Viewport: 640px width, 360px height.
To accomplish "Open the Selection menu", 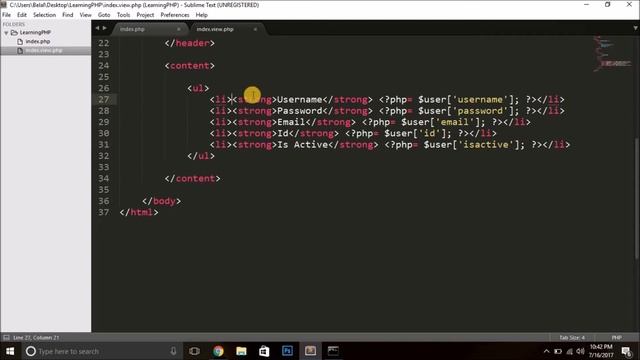I will click(44, 15).
